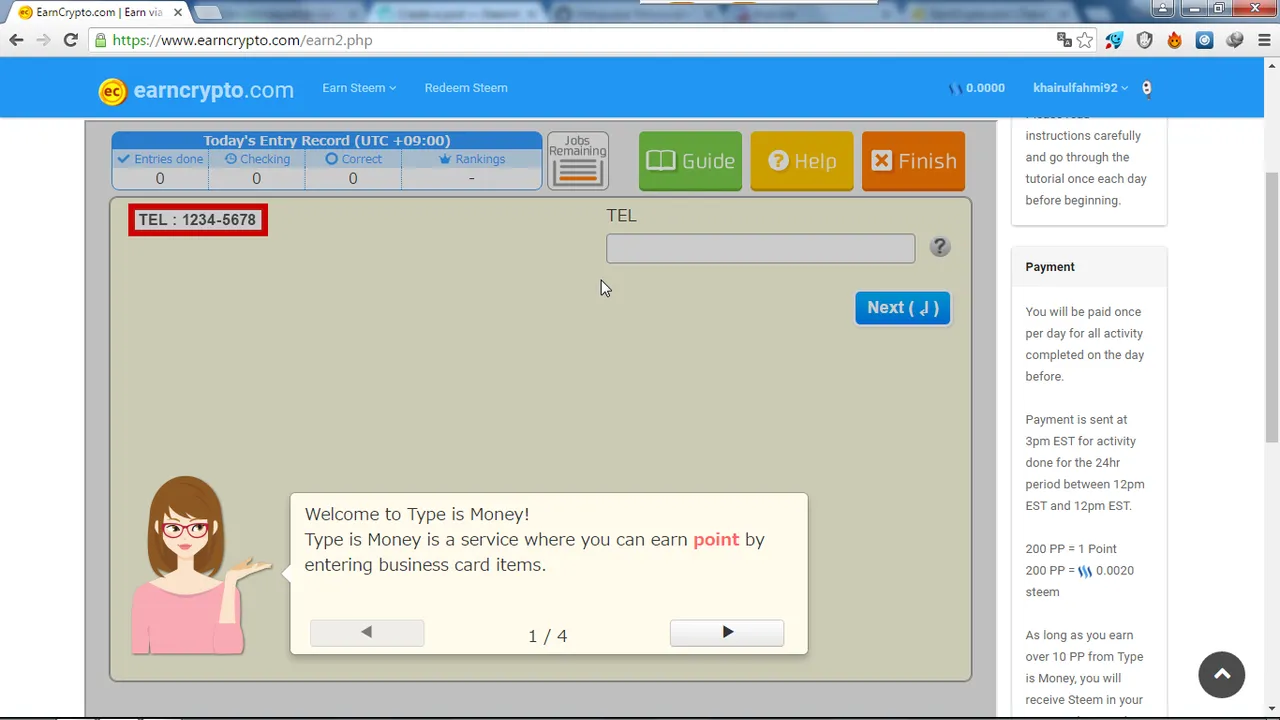Click the '1 / 4' slide counter
The height and width of the screenshot is (720, 1280).
click(547, 636)
